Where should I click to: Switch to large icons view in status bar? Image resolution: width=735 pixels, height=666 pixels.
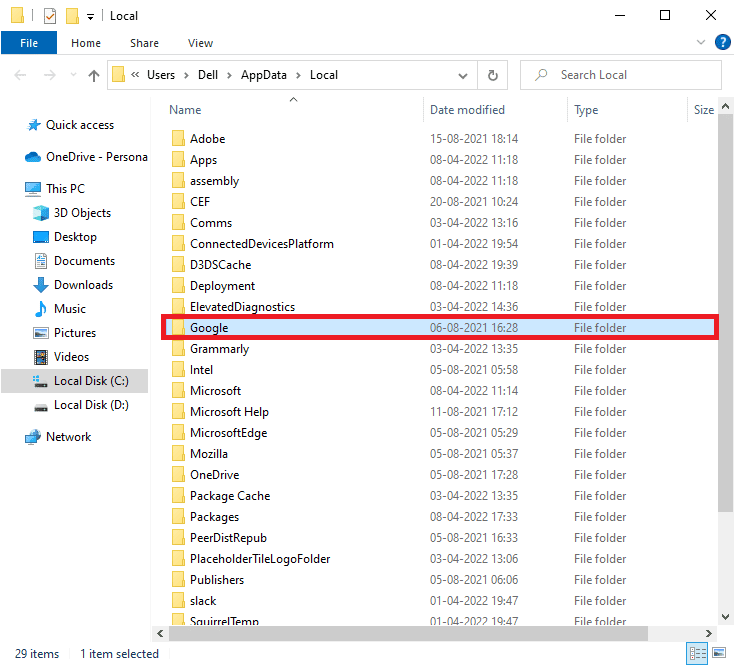point(718,654)
